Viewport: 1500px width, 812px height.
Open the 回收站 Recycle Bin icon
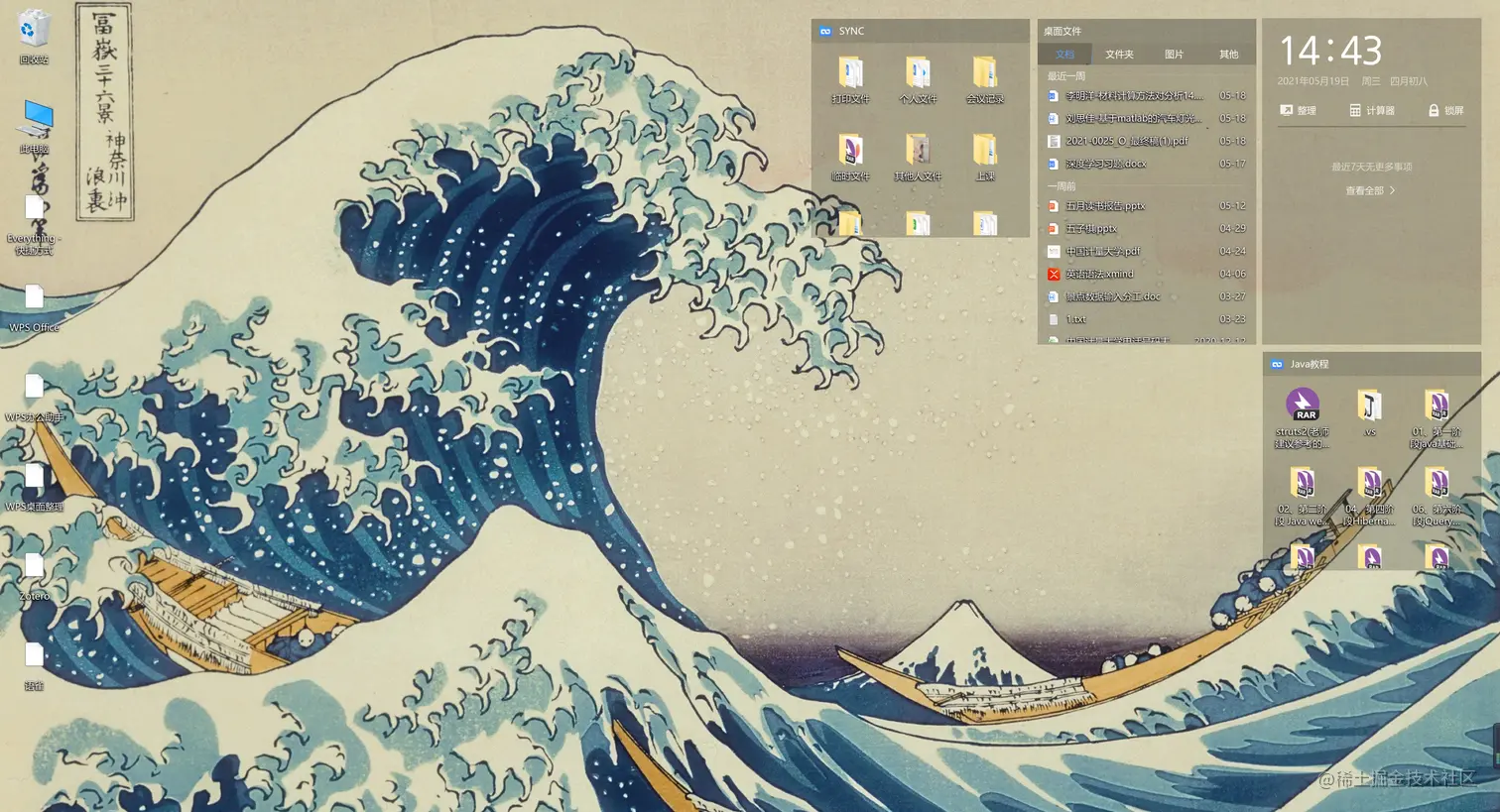coord(34,37)
